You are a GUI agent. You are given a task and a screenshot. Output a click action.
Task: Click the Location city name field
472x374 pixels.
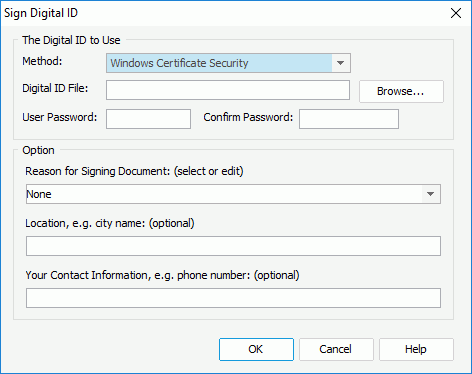pos(233,246)
